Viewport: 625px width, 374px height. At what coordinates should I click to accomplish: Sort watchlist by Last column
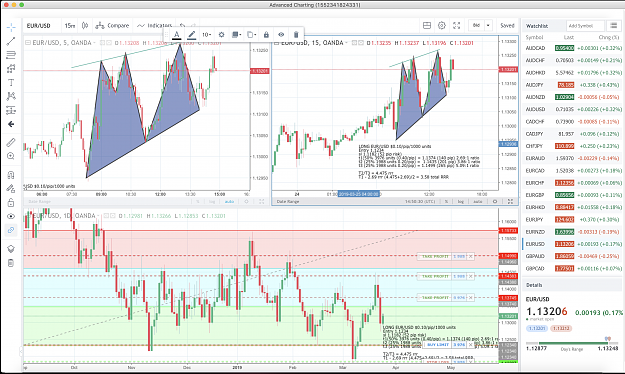pos(569,37)
